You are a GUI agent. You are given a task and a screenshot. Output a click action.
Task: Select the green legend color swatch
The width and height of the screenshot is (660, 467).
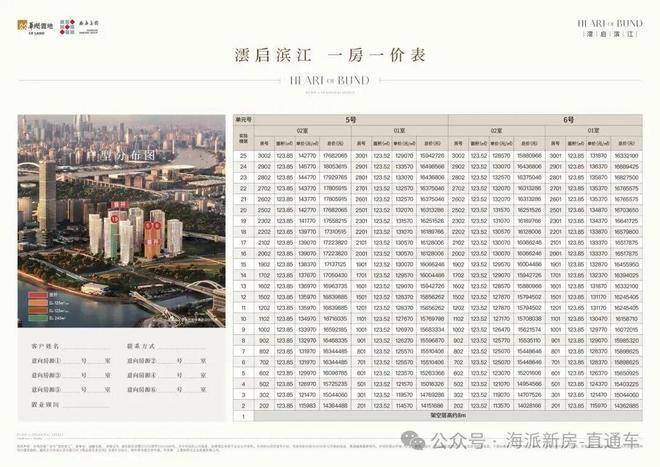(37, 318)
